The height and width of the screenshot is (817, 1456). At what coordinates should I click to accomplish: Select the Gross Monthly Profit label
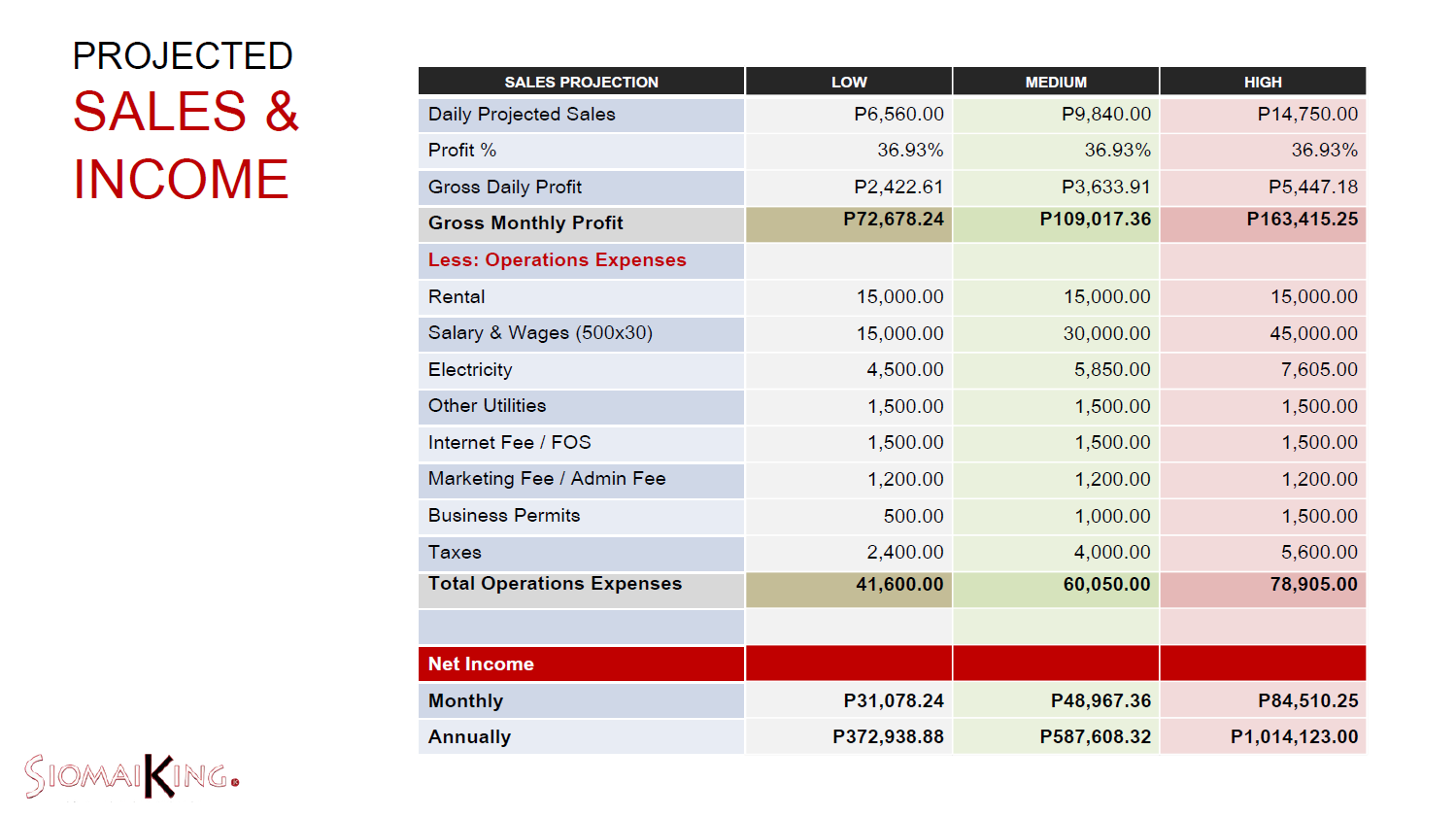pyautogui.click(x=525, y=223)
